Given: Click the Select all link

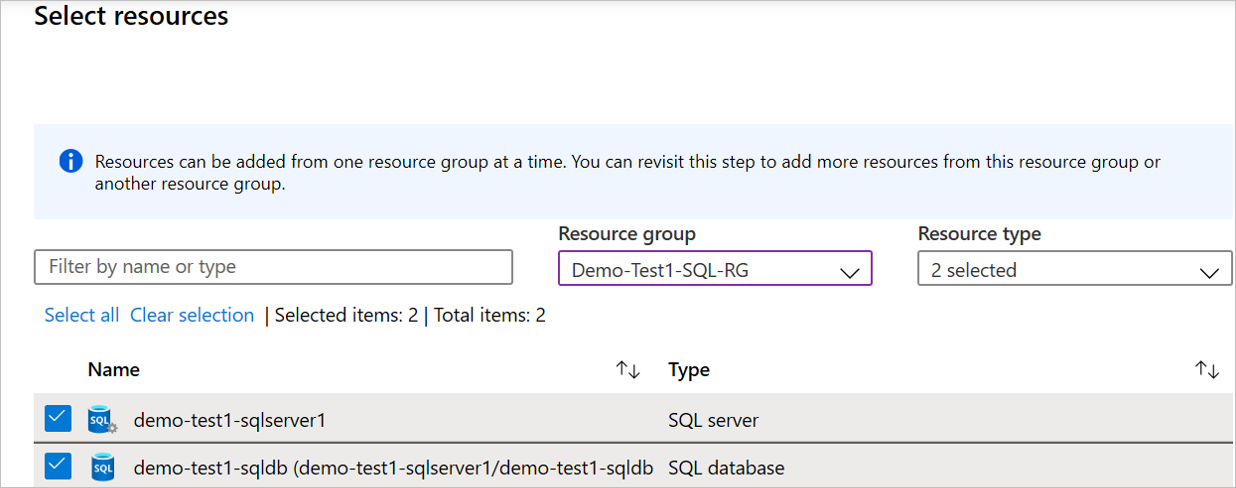Looking at the screenshot, I should pyautogui.click(x=82, y=315).
